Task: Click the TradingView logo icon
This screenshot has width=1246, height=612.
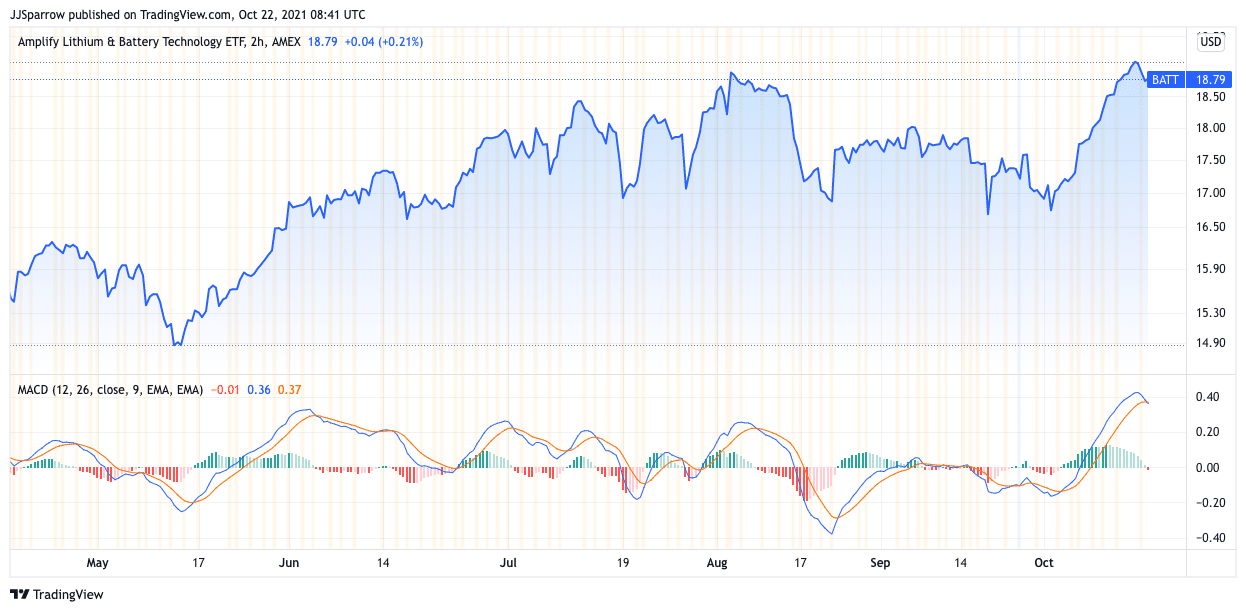Action: [19, 594]
